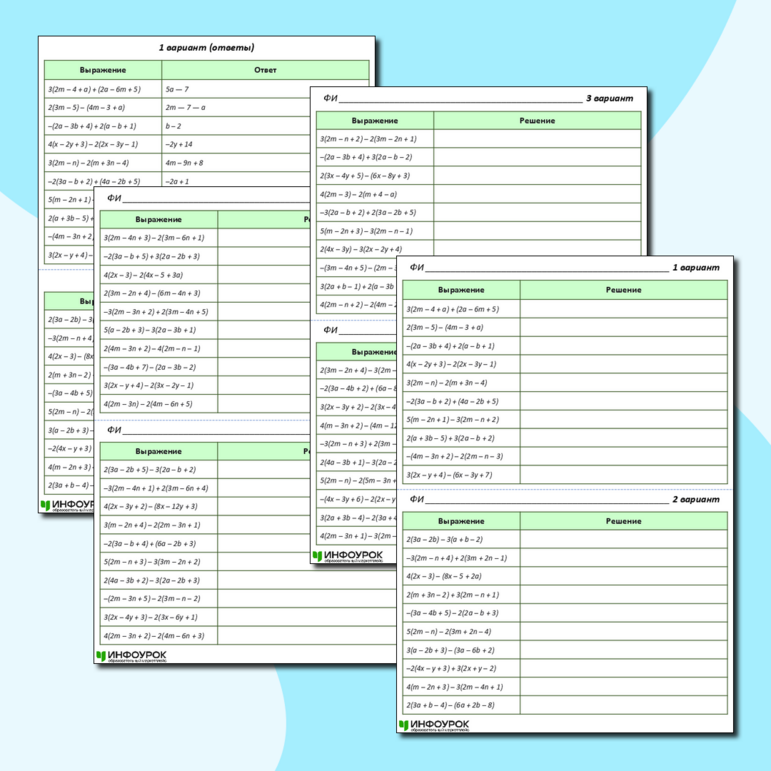The image size is (771, 771).
Task: Click the answer cell '–2y + 14'
Action: click(x=178, y=144)
